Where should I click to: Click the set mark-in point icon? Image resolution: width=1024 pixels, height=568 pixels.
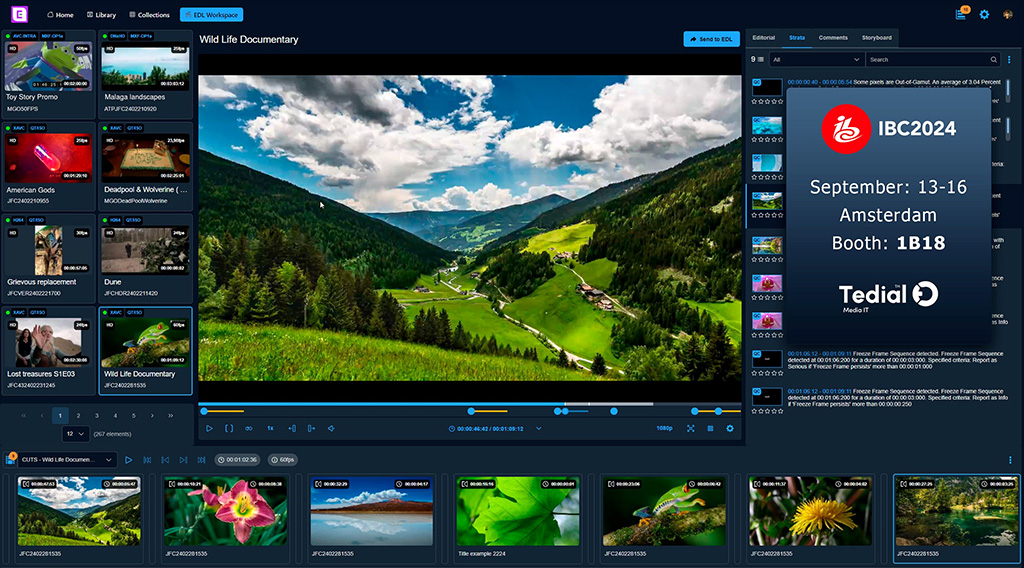click(292, 429)
